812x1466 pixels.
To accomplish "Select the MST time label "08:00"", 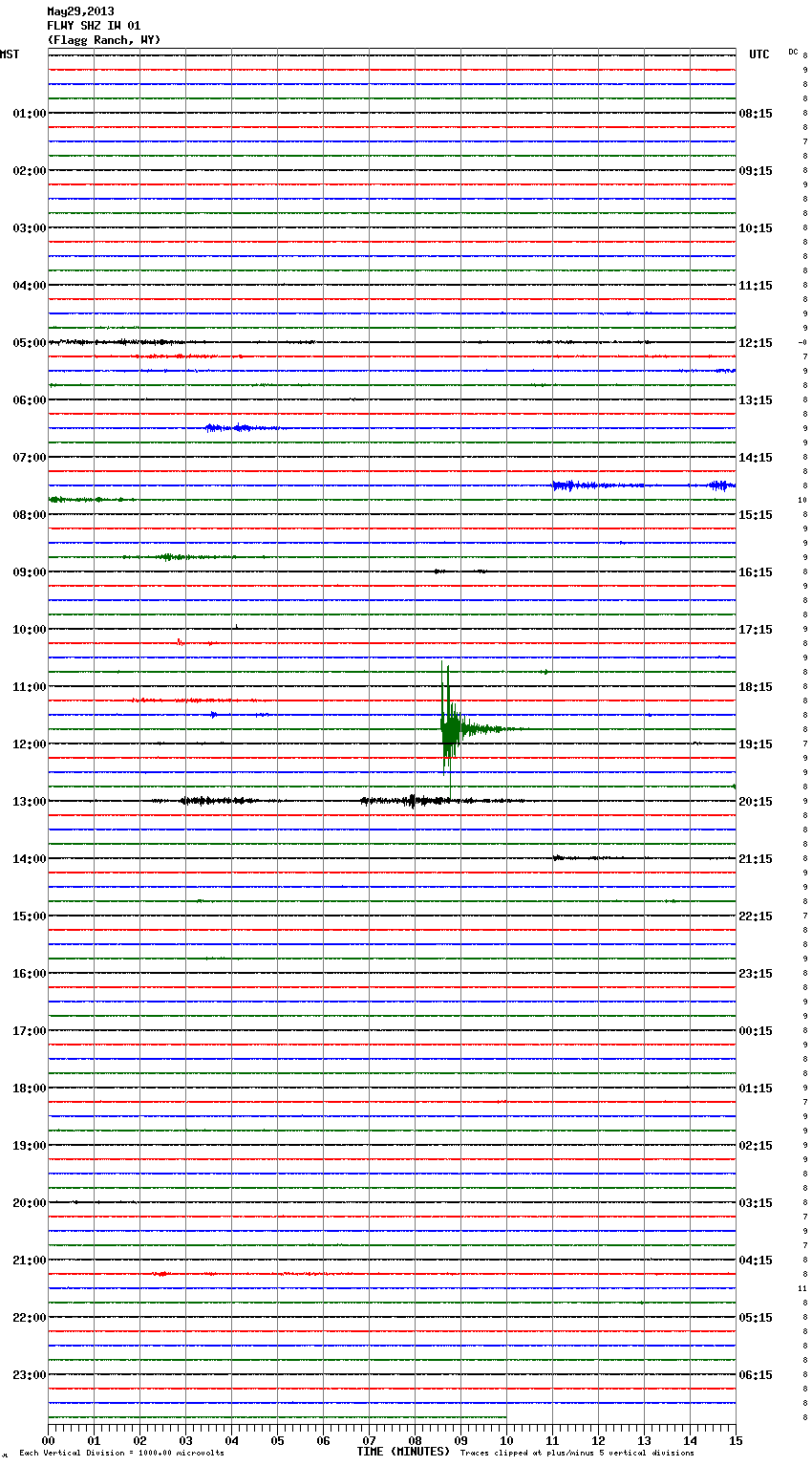I will click(x=30, y=515).
